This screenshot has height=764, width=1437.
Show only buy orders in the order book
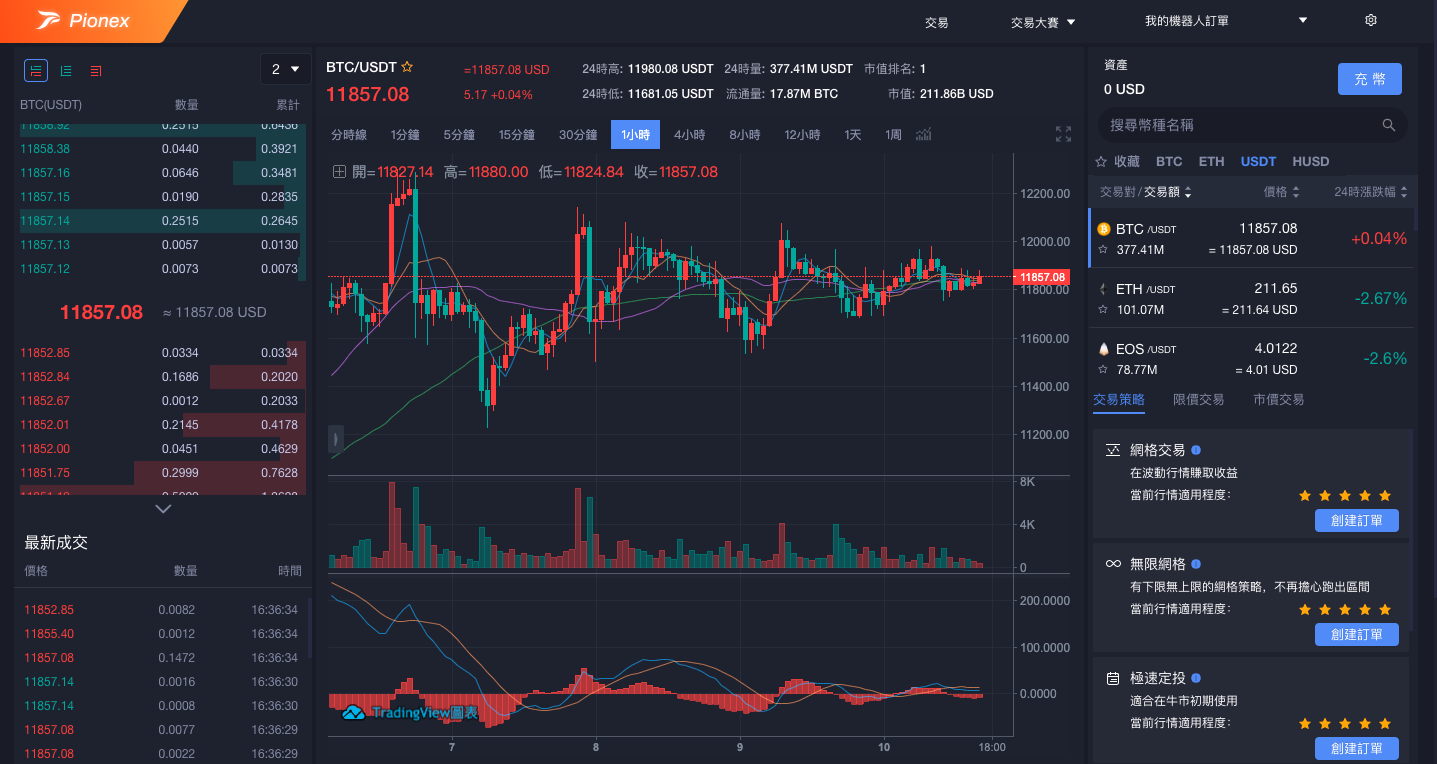click(x=66, y=71)
